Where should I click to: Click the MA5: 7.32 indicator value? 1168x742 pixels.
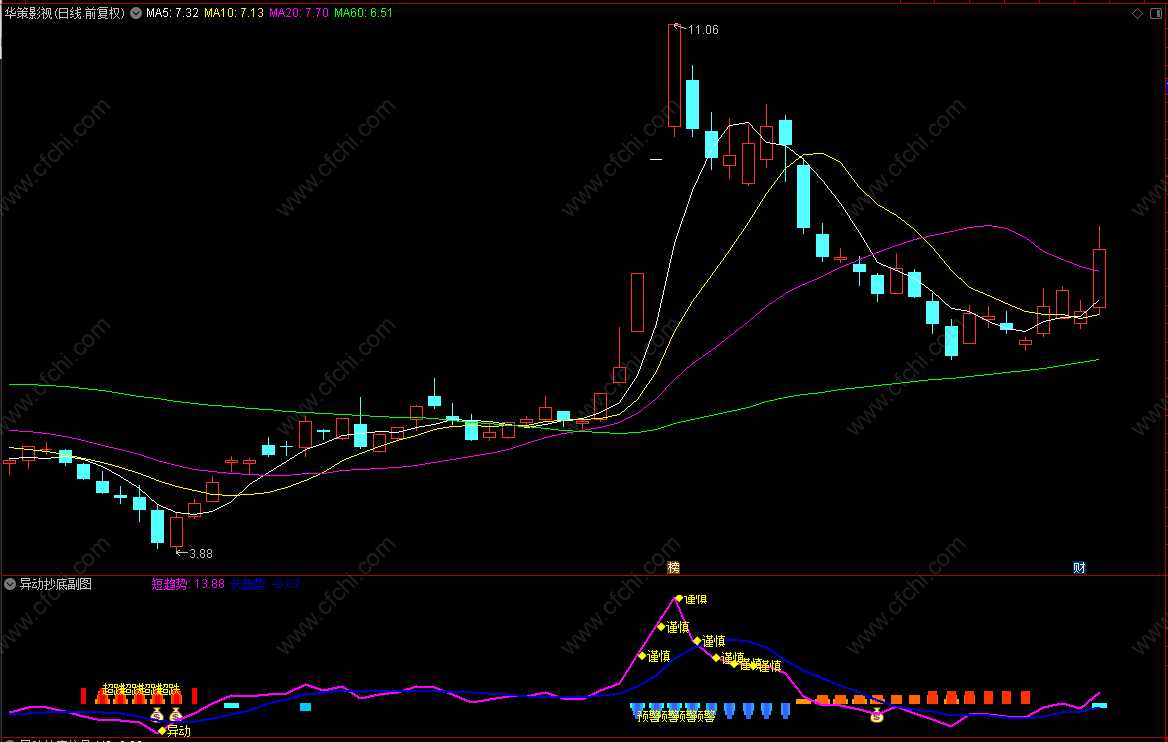click(x=172, y=13)
